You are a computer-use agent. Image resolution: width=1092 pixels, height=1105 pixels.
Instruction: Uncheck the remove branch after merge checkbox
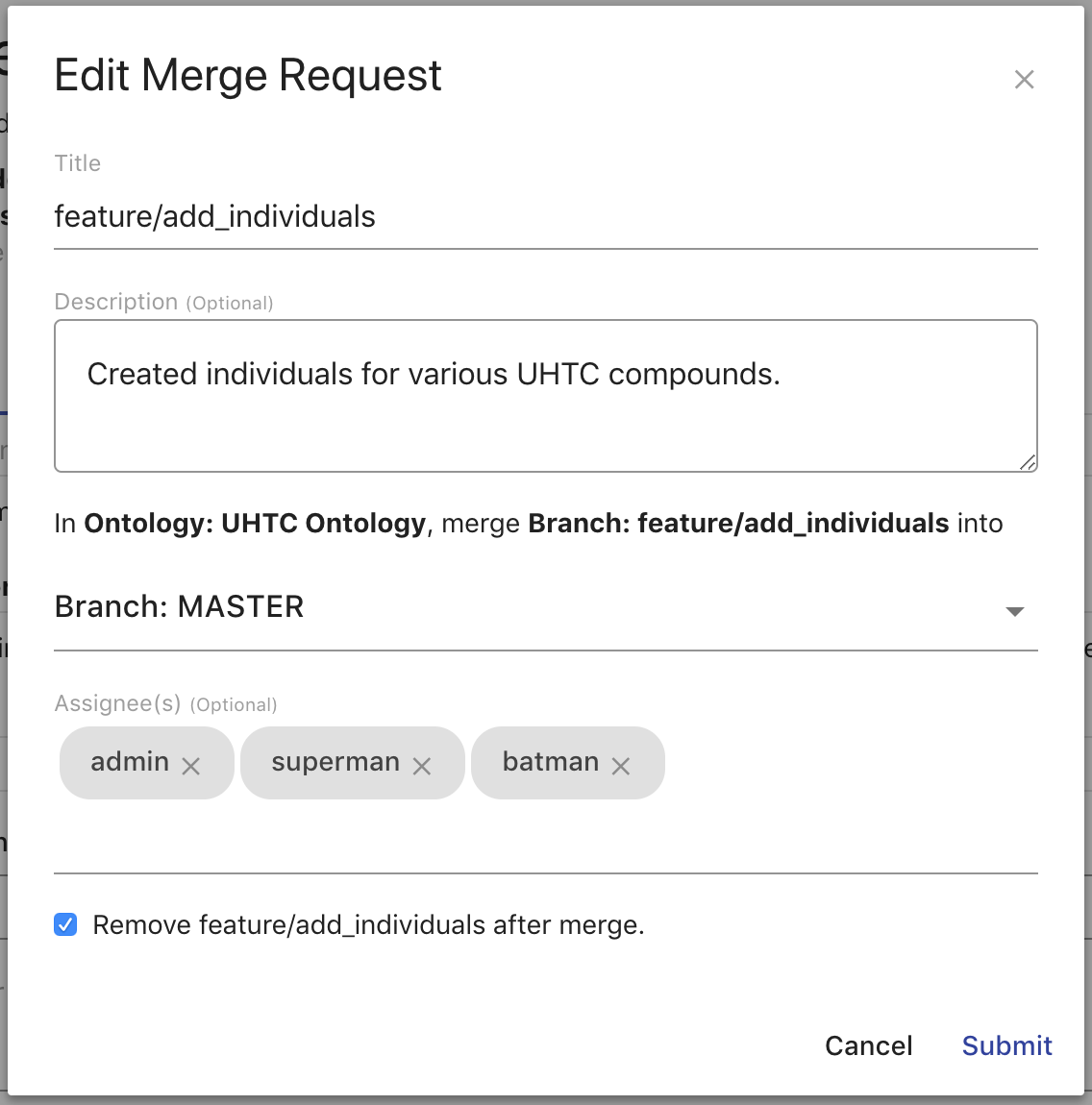pos(65,925)
